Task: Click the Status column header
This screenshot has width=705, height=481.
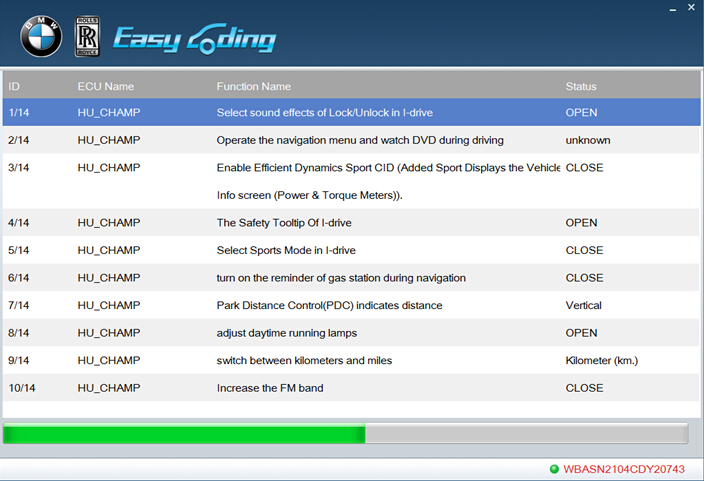Action: click(581, 86)
